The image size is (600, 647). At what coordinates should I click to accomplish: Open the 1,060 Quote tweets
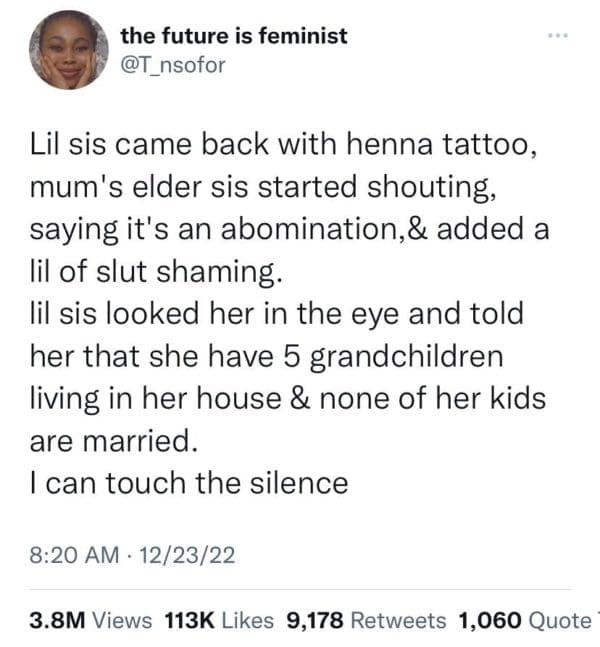click(x=524, y=620)
